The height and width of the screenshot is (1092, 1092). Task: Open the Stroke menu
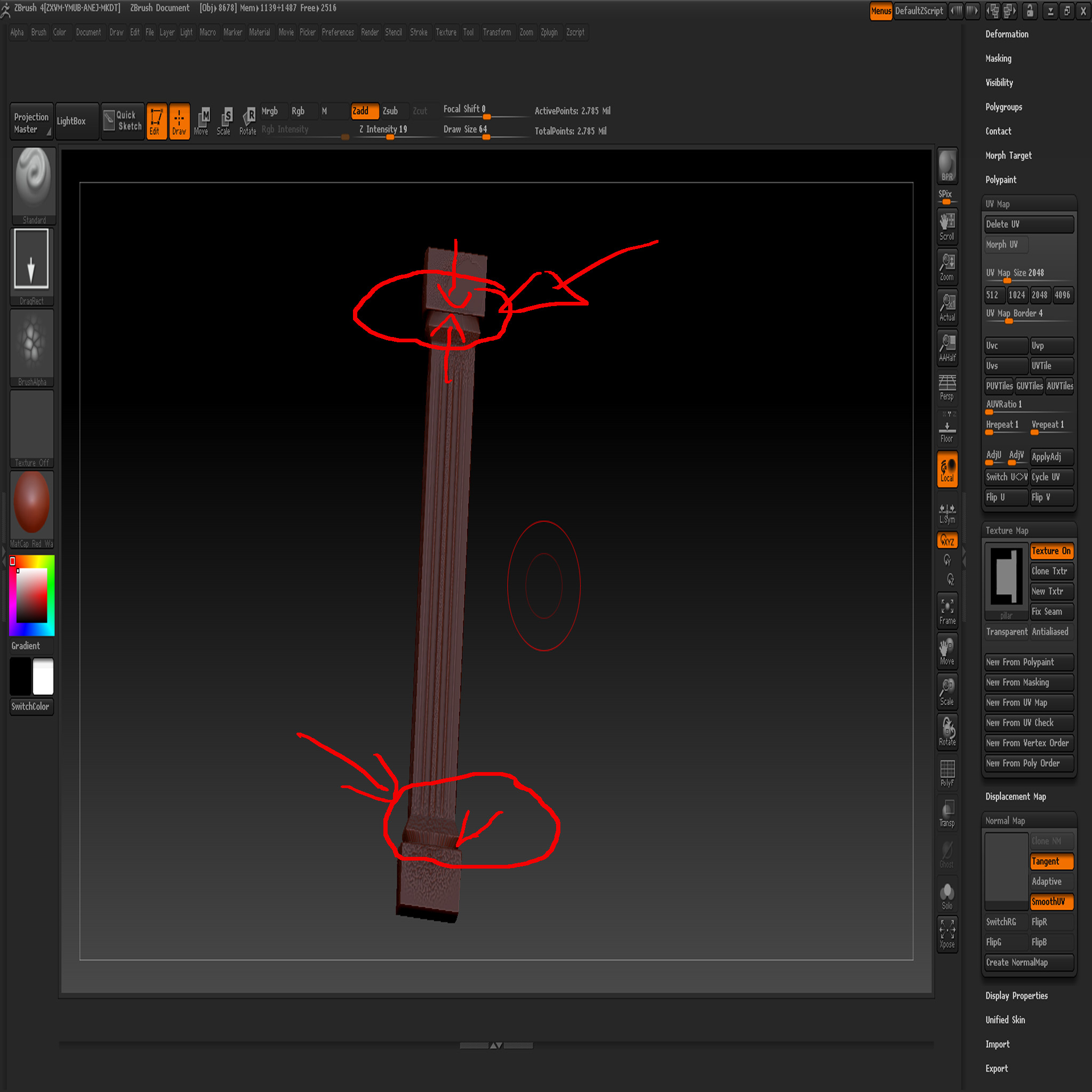[x=418, y=32]
